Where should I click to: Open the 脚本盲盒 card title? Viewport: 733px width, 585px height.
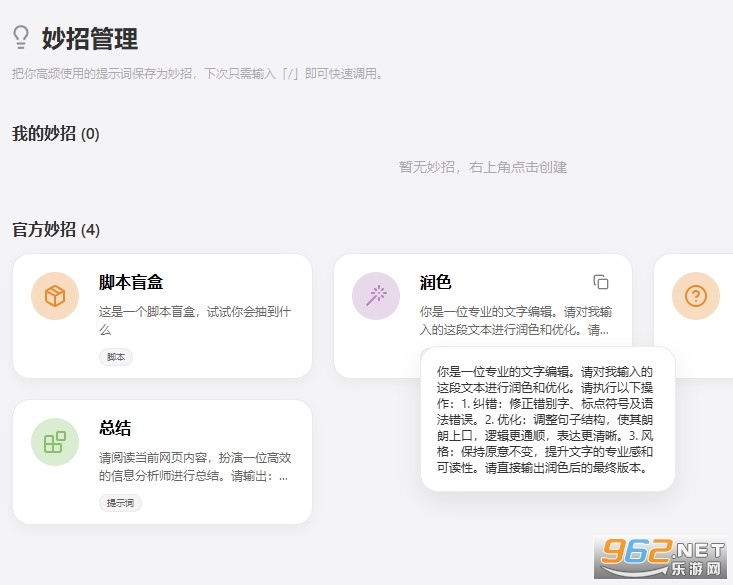click(x=131, y=282)
